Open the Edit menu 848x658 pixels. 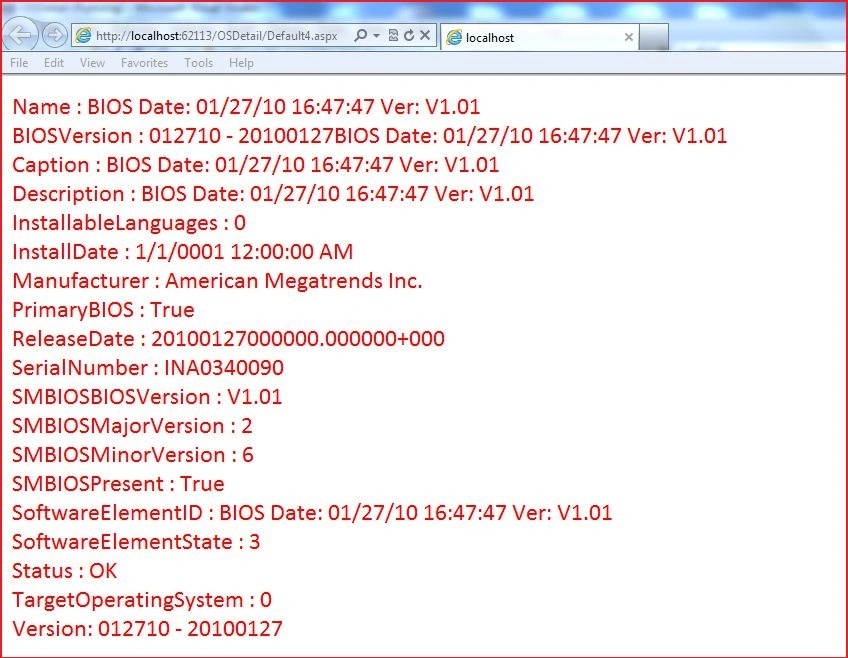(x=54, y=63)
